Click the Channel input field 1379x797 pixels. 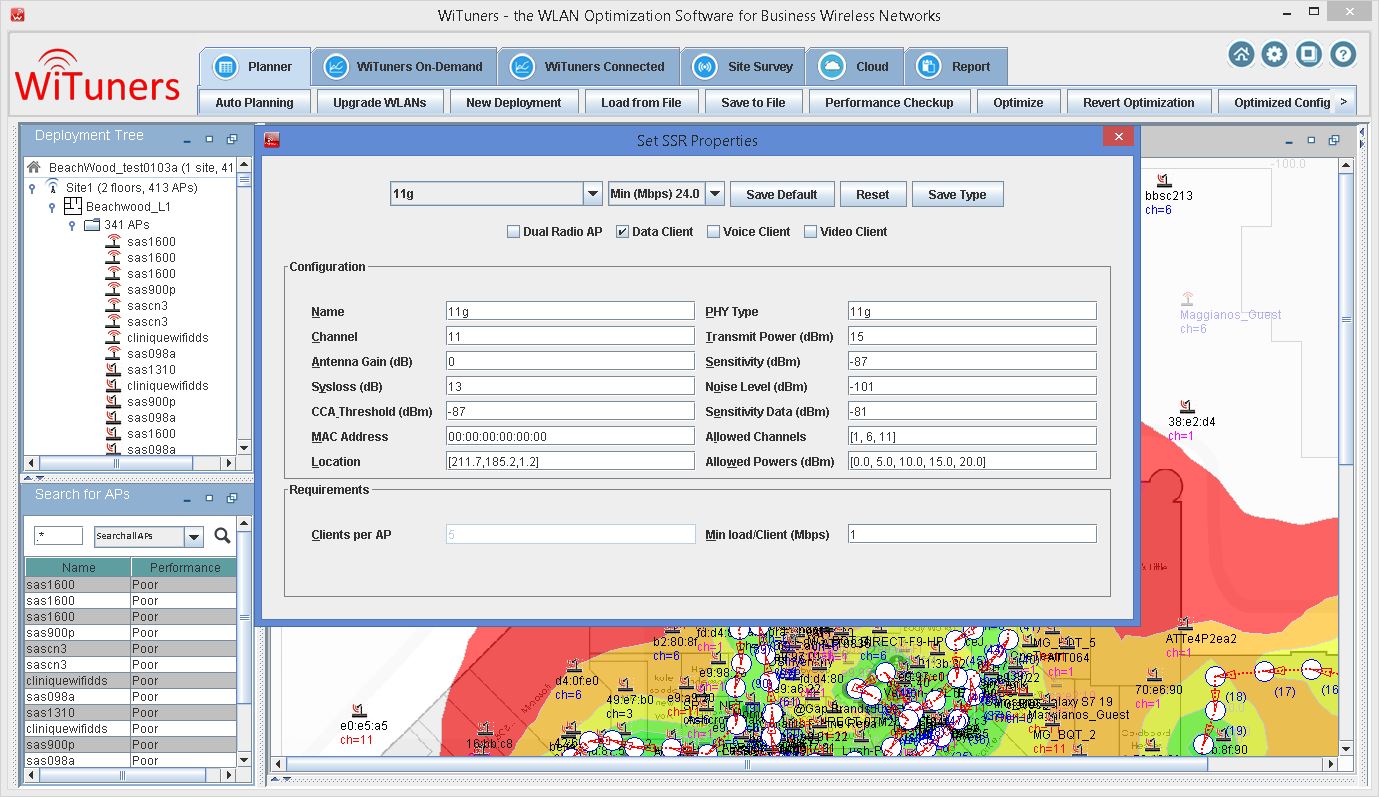pos(570,337)
